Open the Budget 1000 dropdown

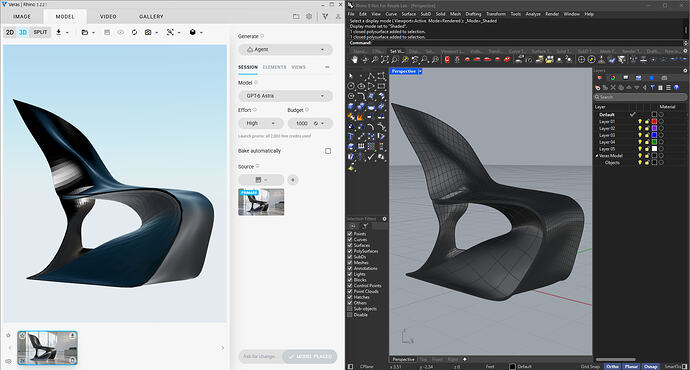coord(310,124)
